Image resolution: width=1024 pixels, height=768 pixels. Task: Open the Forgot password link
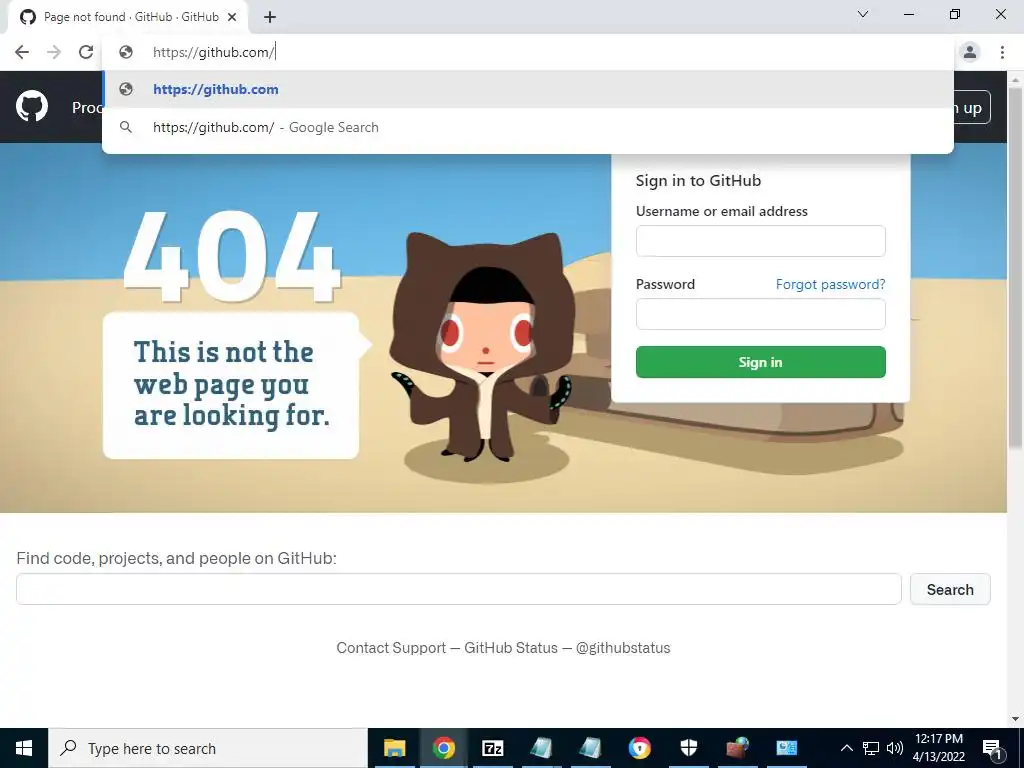tap(831, 284)
